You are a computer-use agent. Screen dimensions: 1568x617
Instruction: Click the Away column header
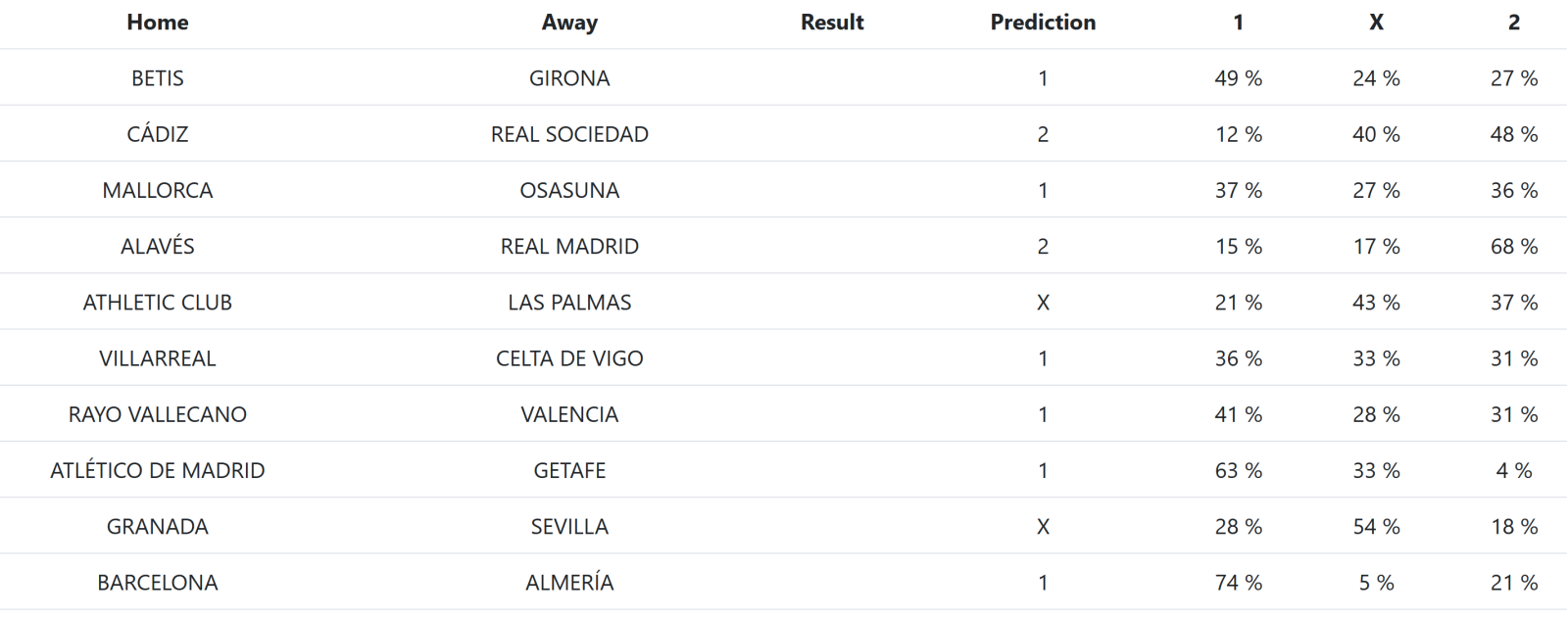[569, 23]
